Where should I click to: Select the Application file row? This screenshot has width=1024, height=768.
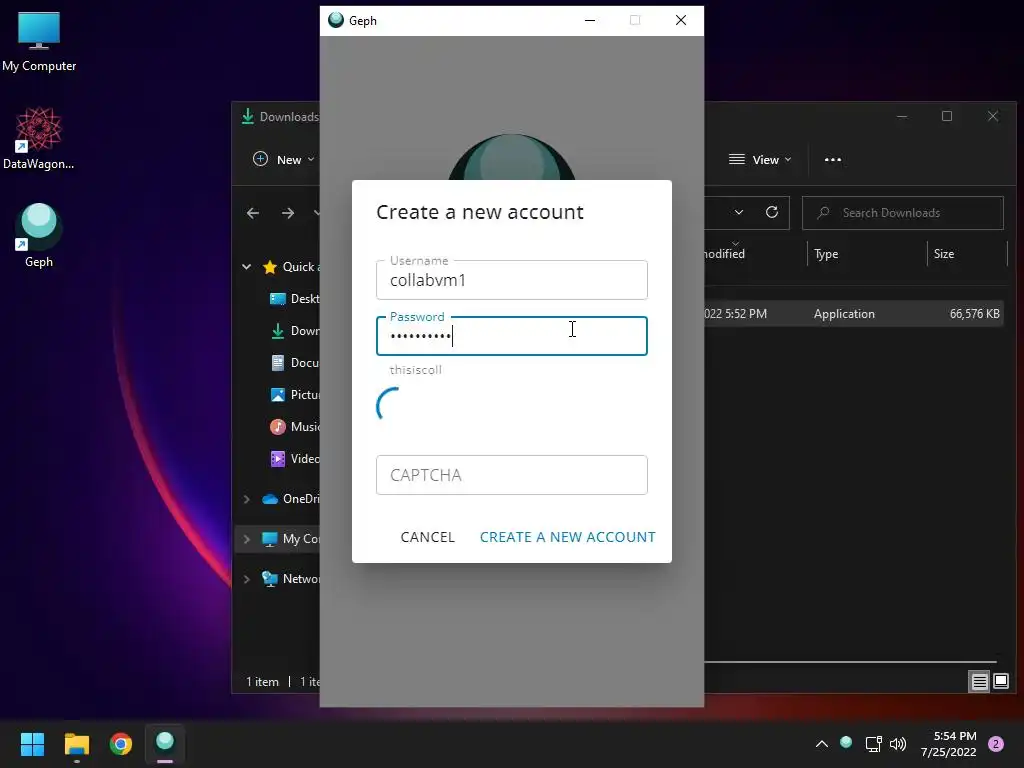coord(854,314)
